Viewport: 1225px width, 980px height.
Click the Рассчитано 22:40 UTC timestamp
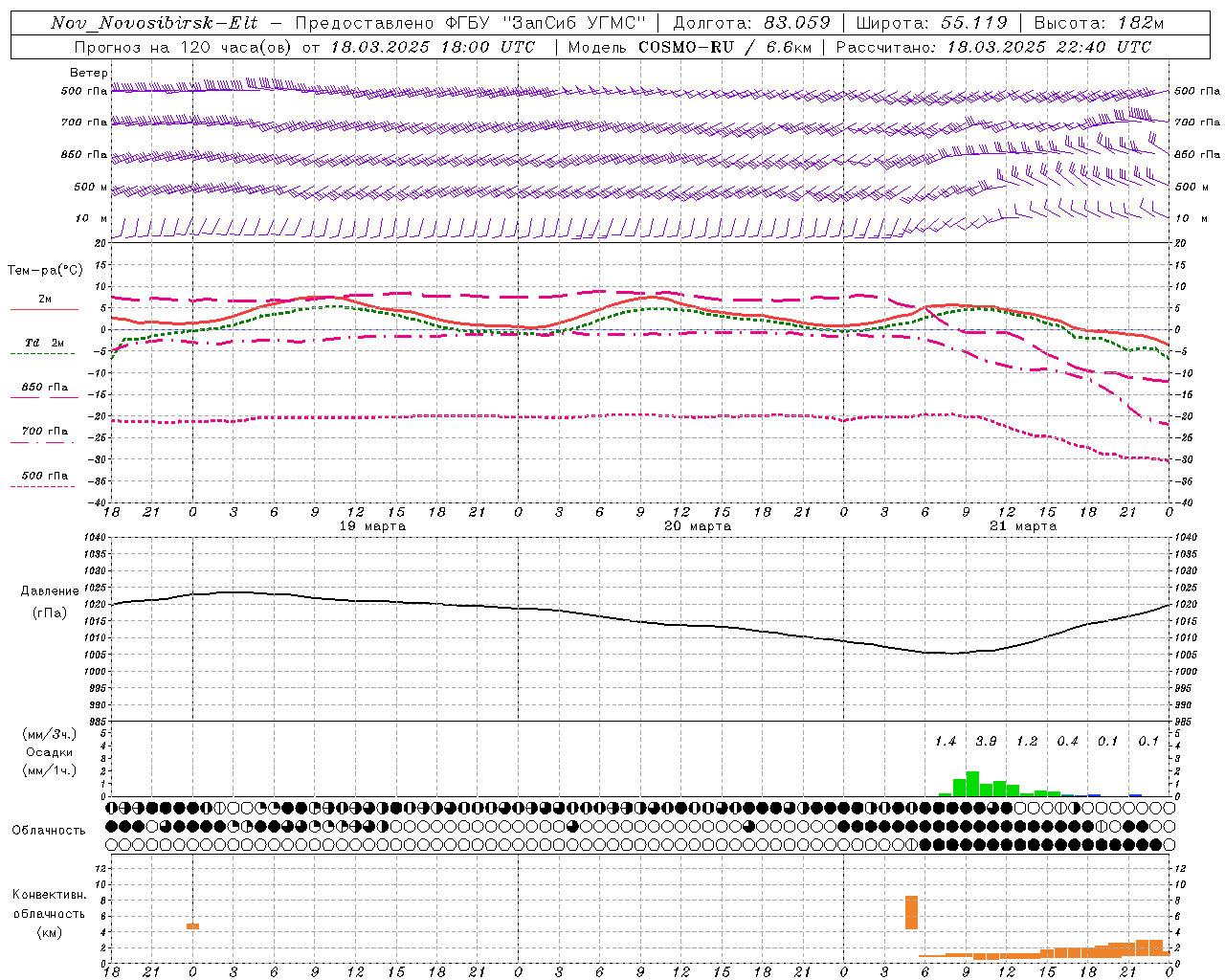coord(993,47)
